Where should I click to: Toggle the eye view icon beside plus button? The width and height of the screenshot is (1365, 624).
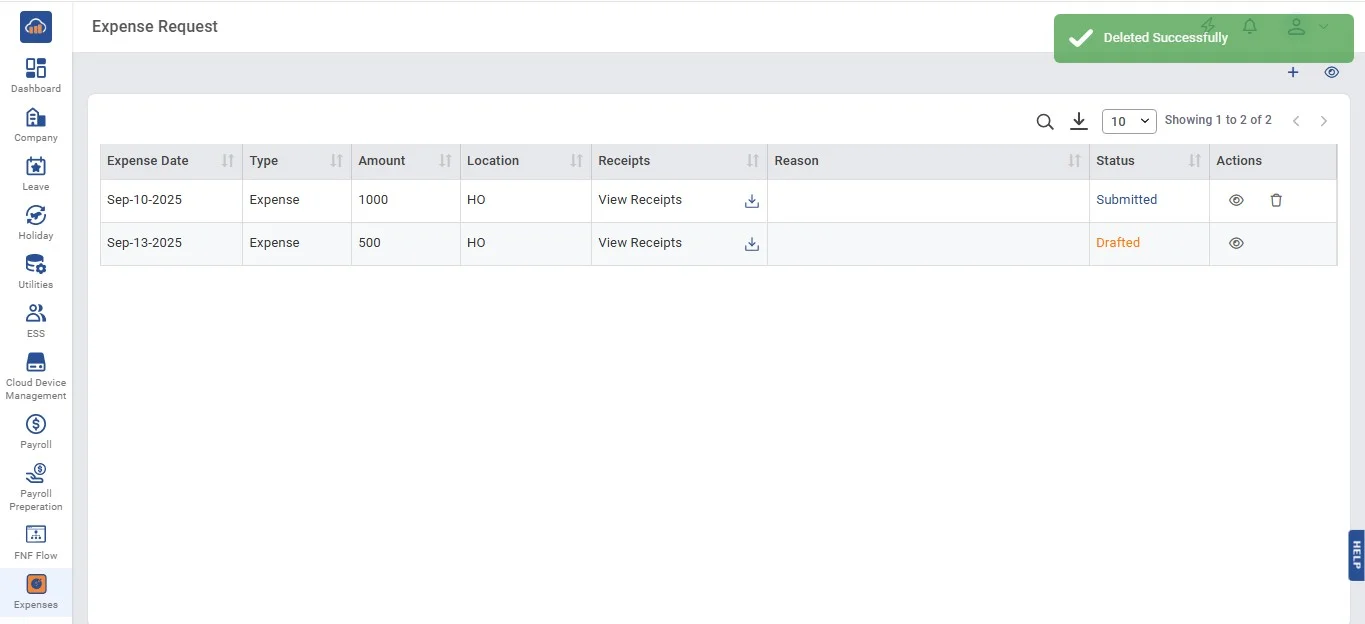1331,72
